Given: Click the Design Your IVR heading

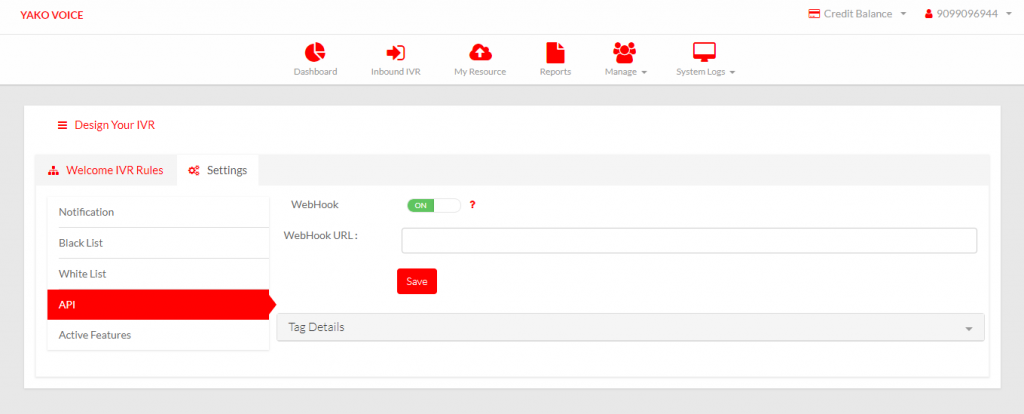Looking at the screenshot, I should 114,125.
